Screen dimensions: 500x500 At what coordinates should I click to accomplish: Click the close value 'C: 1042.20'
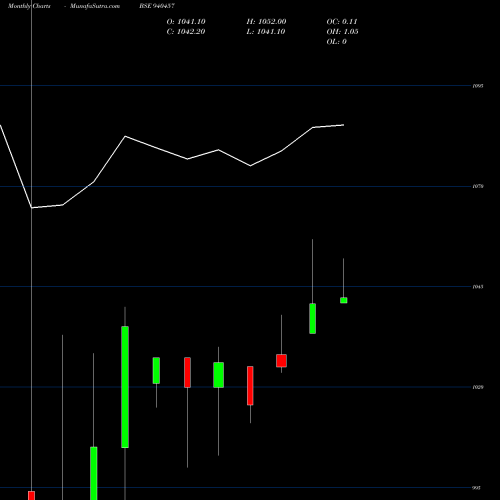pos(186,32)
